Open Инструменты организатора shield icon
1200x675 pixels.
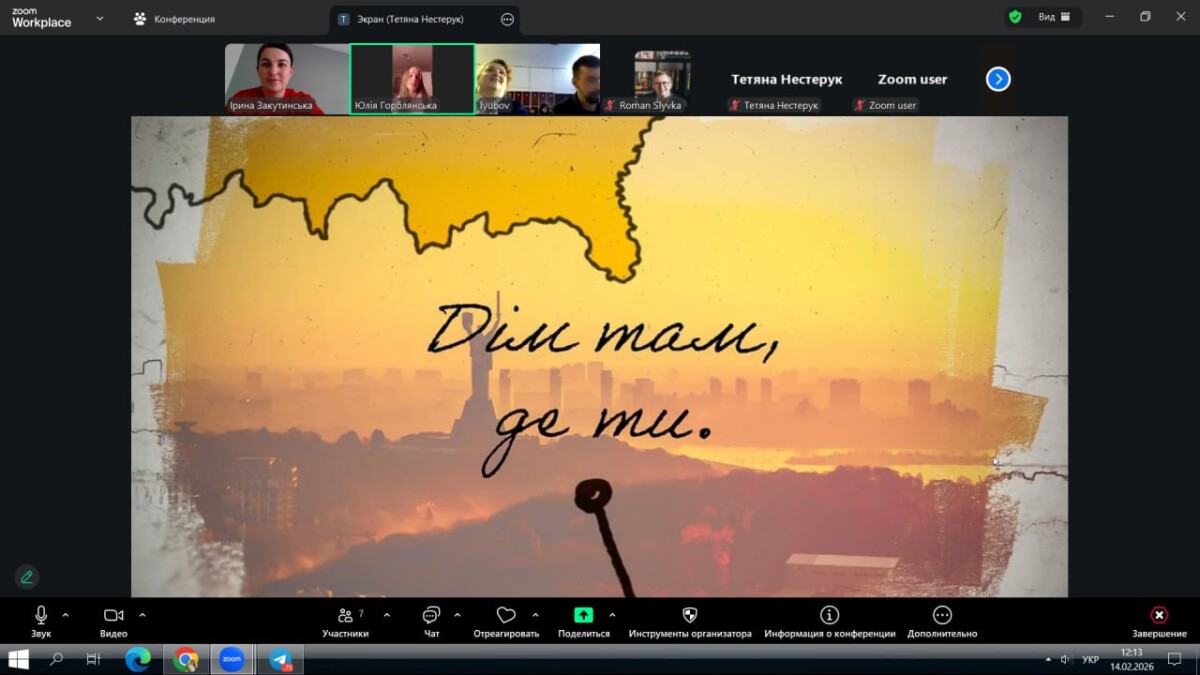click(689, 616)
